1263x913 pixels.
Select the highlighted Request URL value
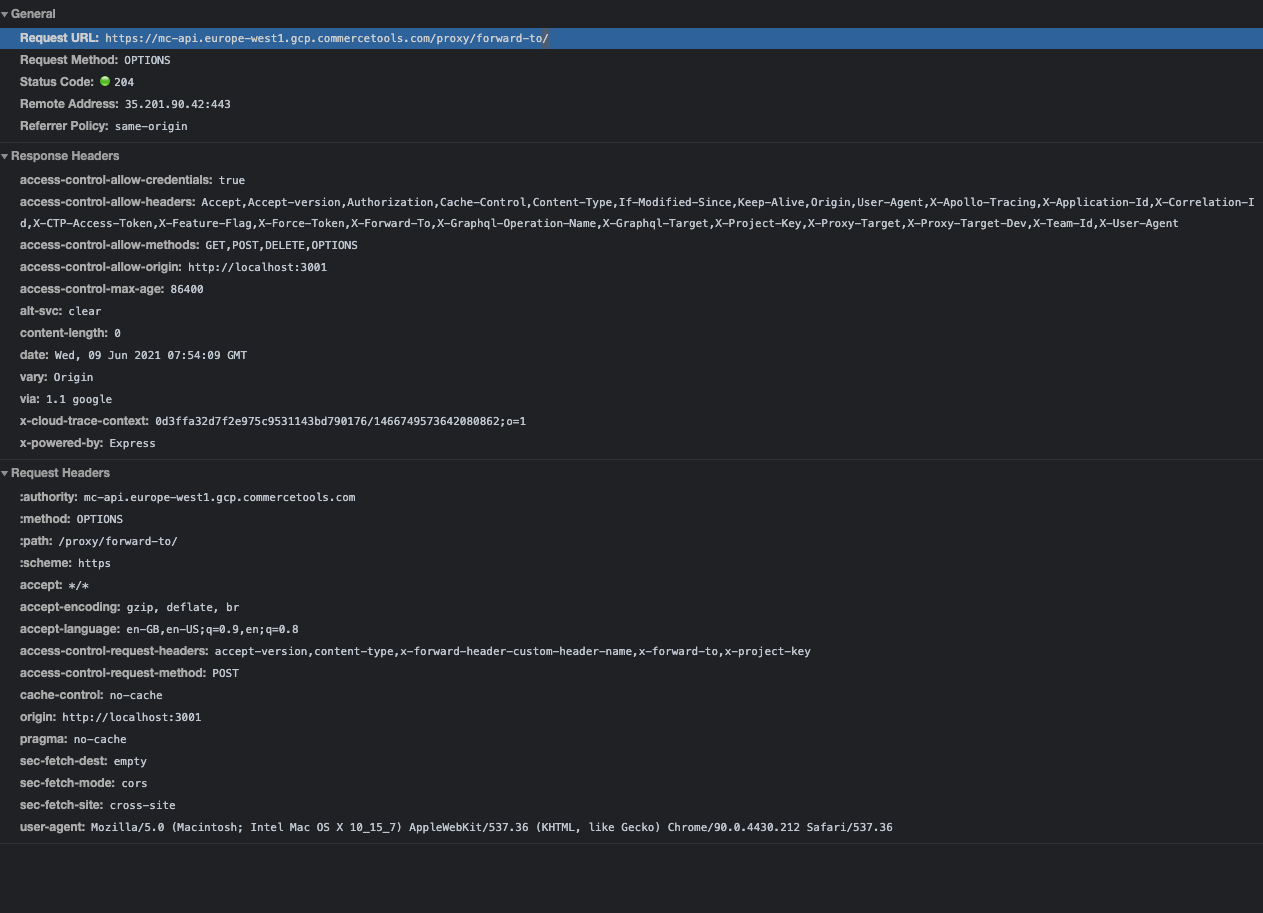[325, 38]
